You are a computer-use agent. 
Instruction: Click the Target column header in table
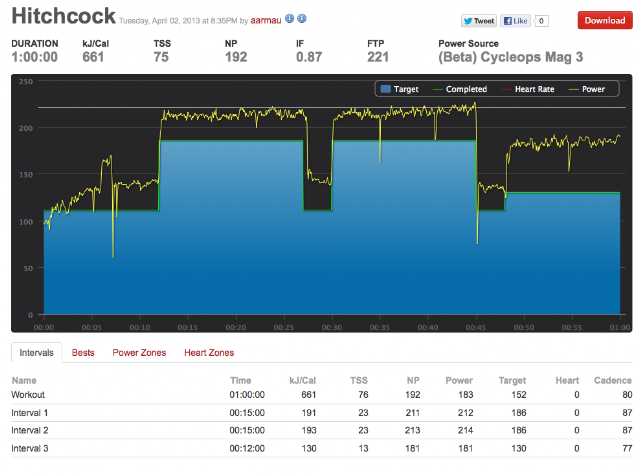tap(512, 380)
